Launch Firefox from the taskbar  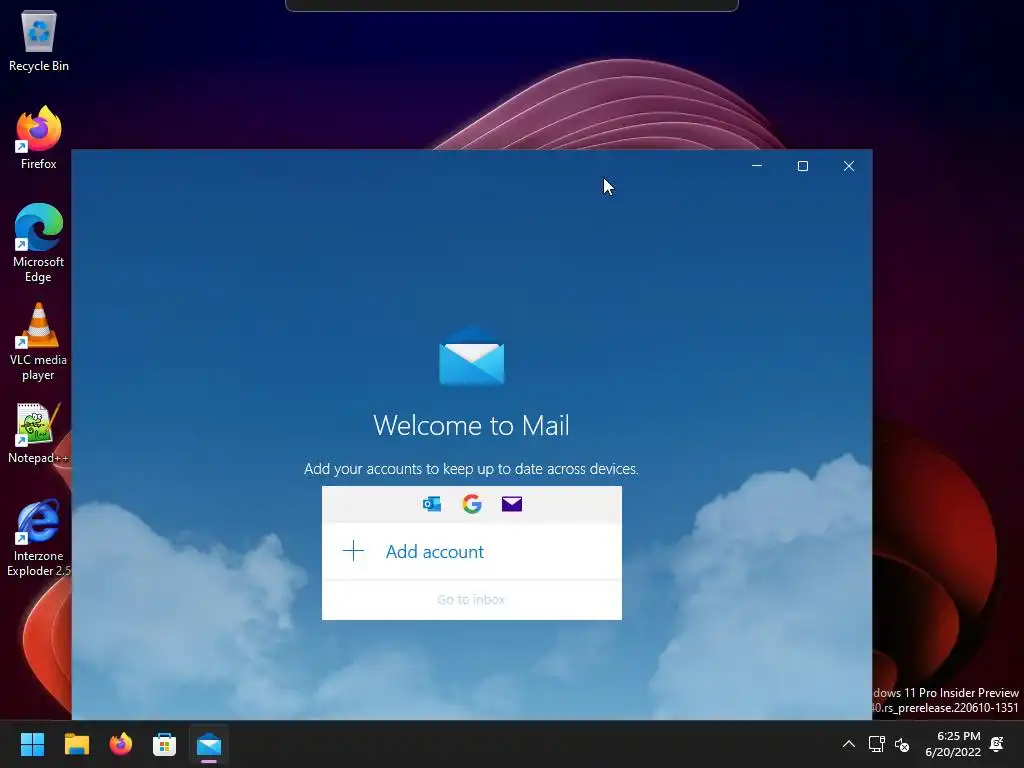121,744
